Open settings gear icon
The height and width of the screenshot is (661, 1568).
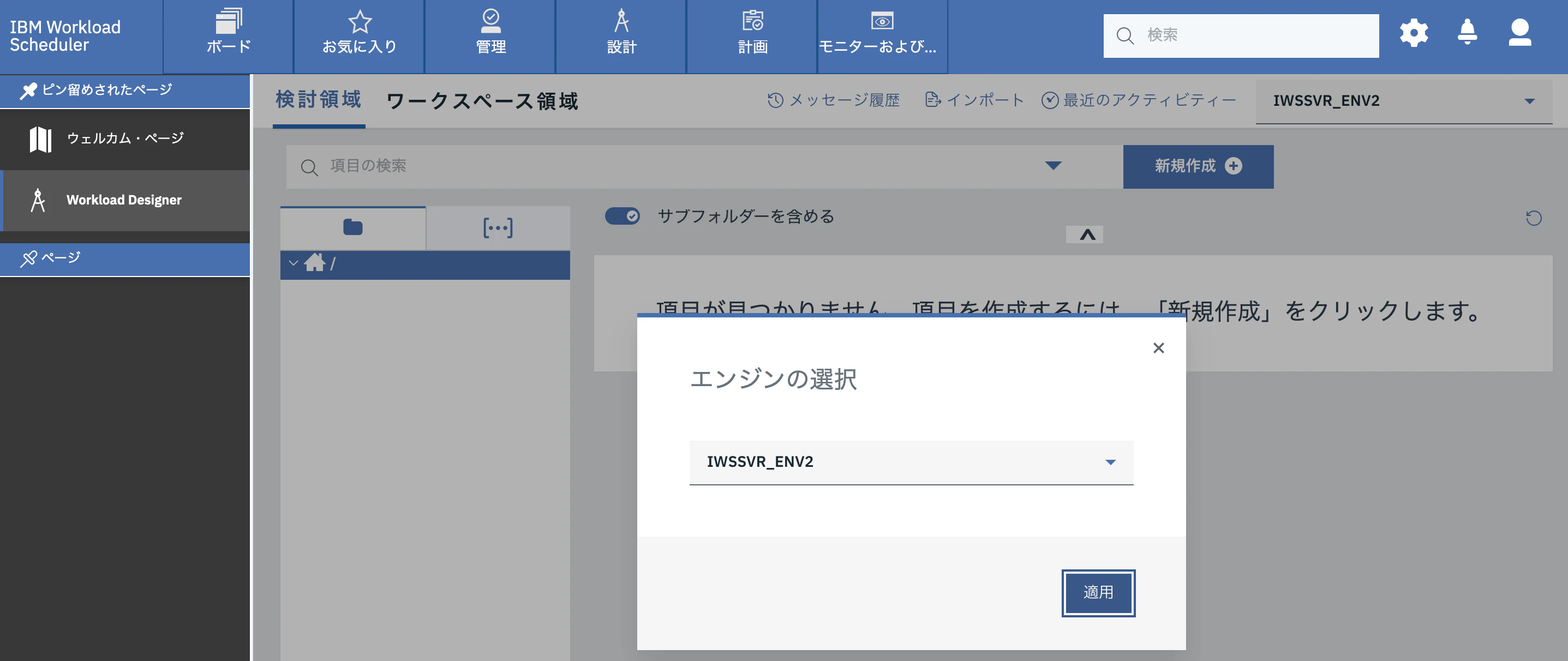[1414, 33]
